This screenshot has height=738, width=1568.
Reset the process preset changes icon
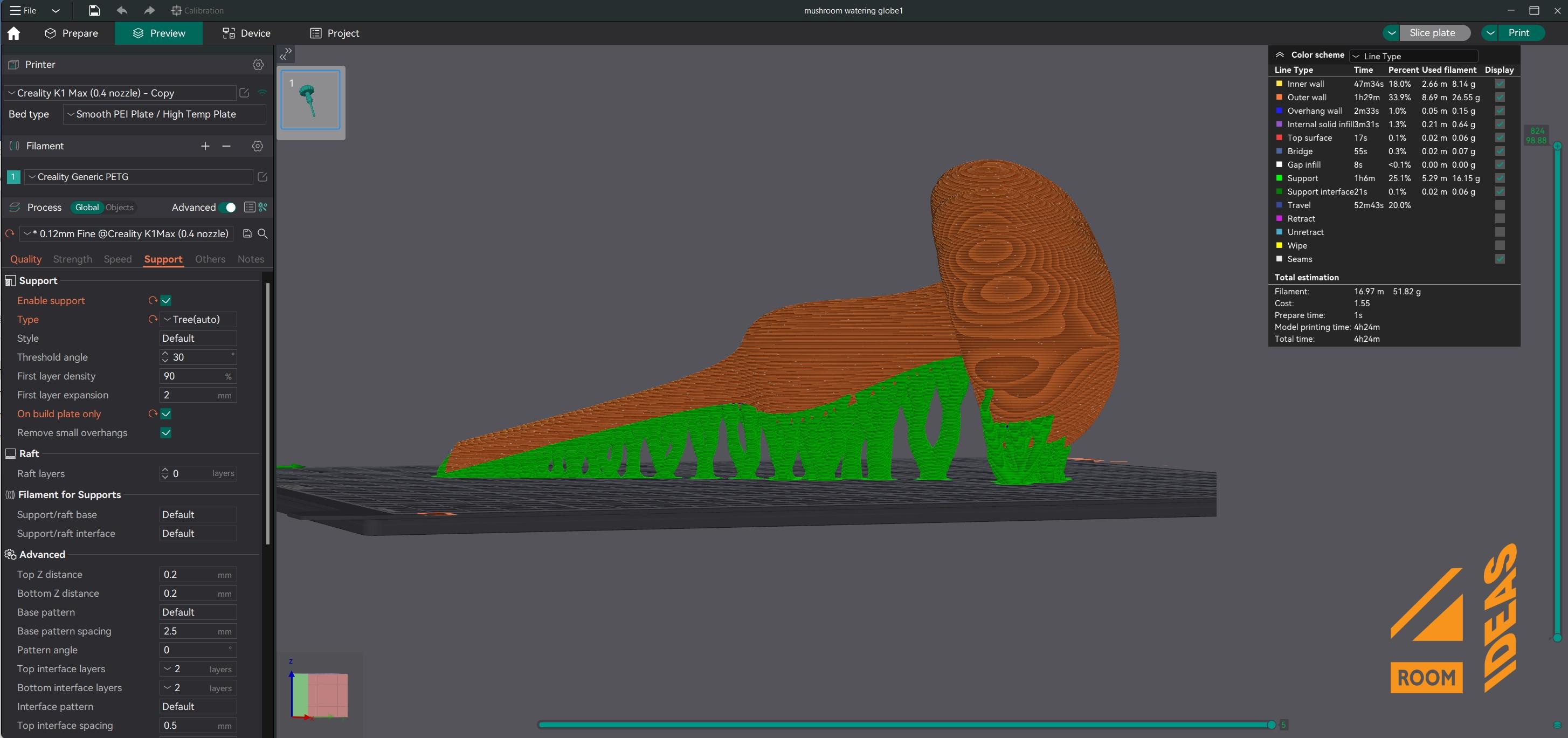coord(10,234)
